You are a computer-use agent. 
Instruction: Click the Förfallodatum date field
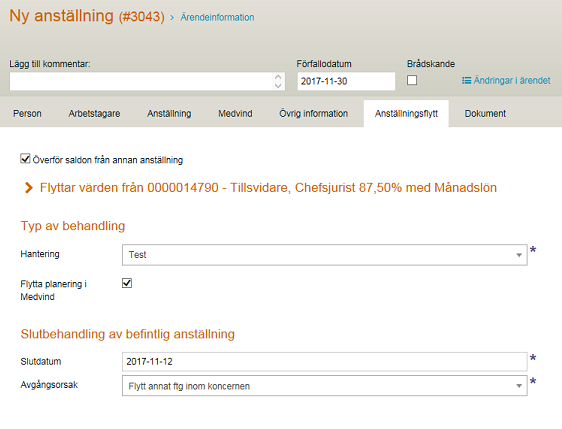[x=346, y=81]
